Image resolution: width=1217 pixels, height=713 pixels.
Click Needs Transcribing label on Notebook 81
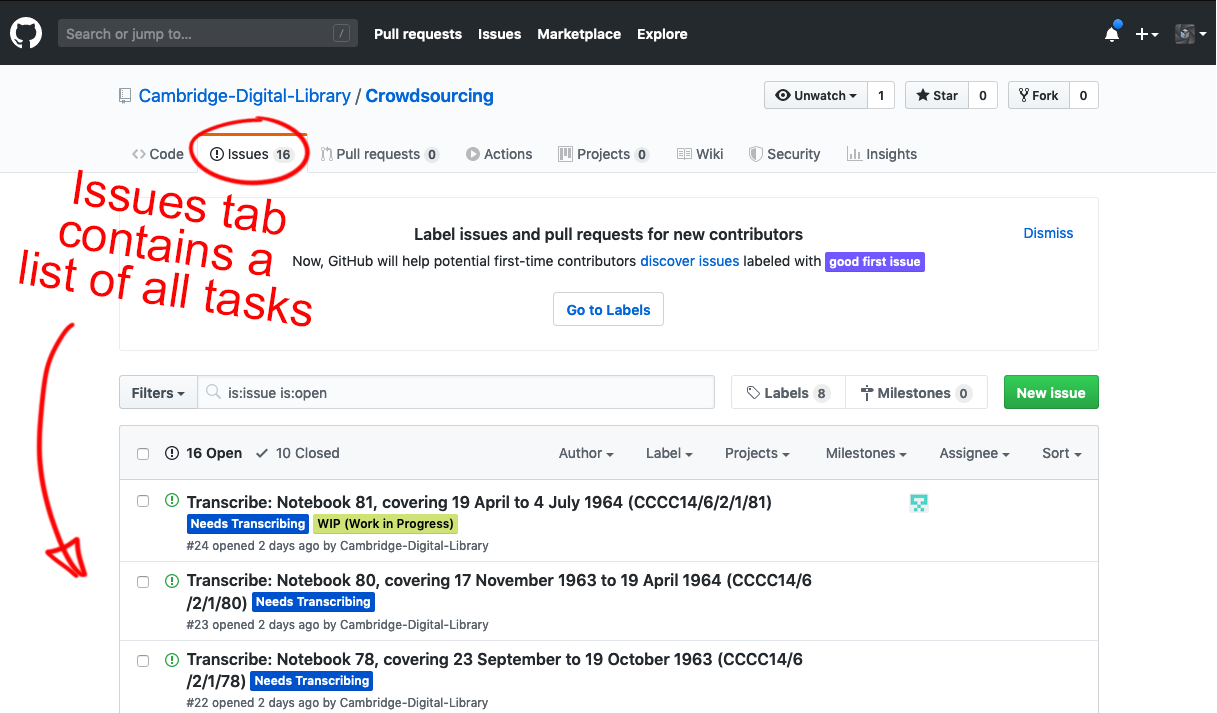[x=248, y=524]
